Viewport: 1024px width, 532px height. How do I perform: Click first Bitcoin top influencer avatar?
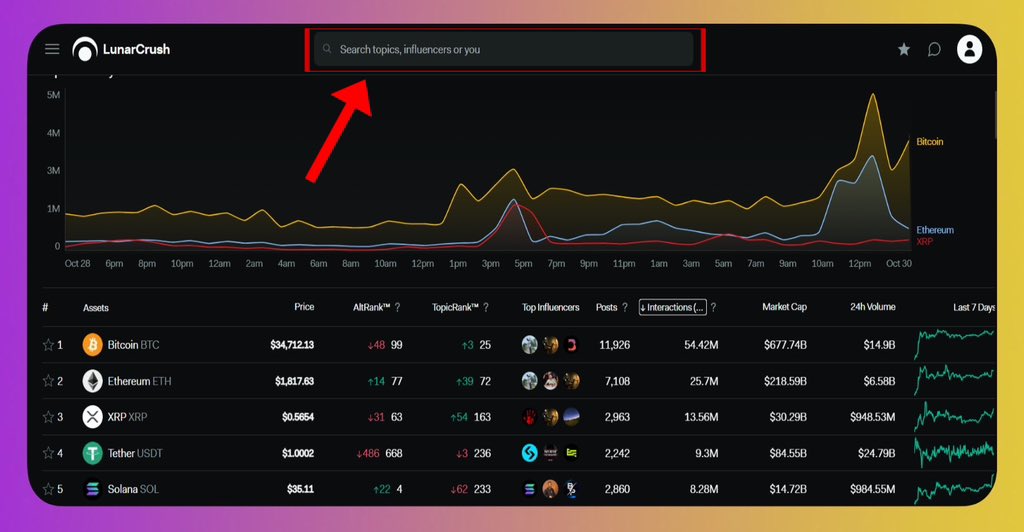point(530,345)
